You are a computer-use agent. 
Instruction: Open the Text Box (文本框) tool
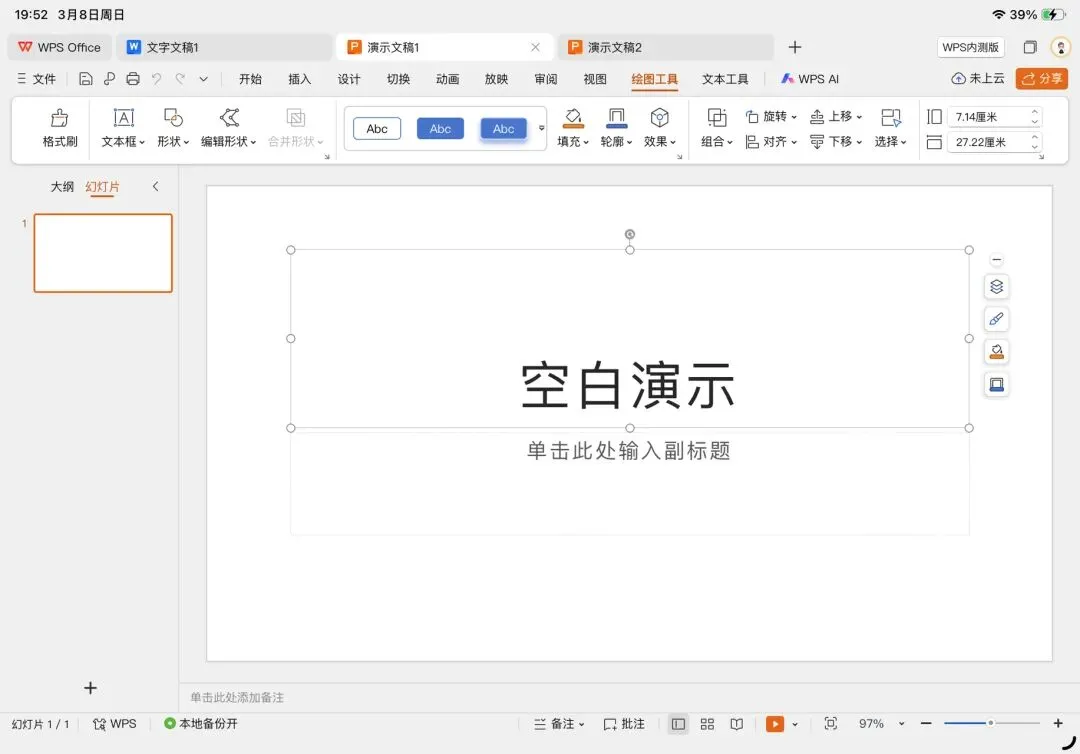(123, 118)
